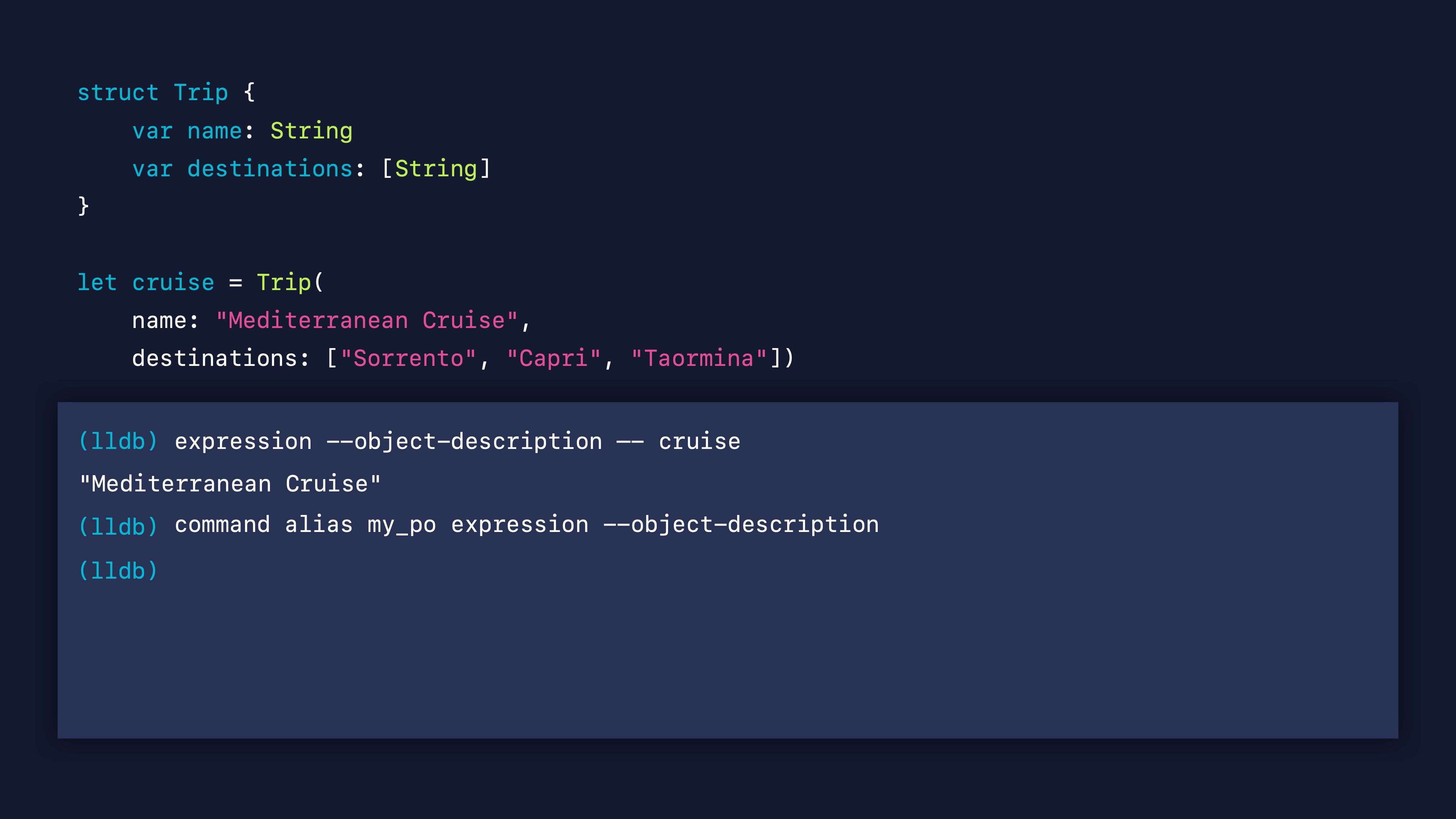Click the cruise constant name
Viewport: 1456px width, 819px height.
[x=173, y=282]
